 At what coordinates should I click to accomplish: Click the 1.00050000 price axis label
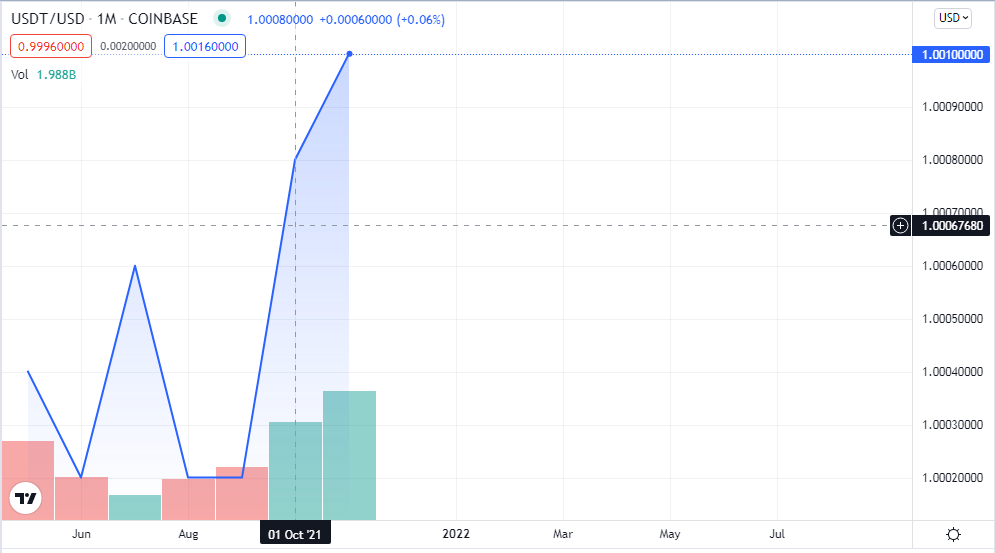[x=952, y=319]
